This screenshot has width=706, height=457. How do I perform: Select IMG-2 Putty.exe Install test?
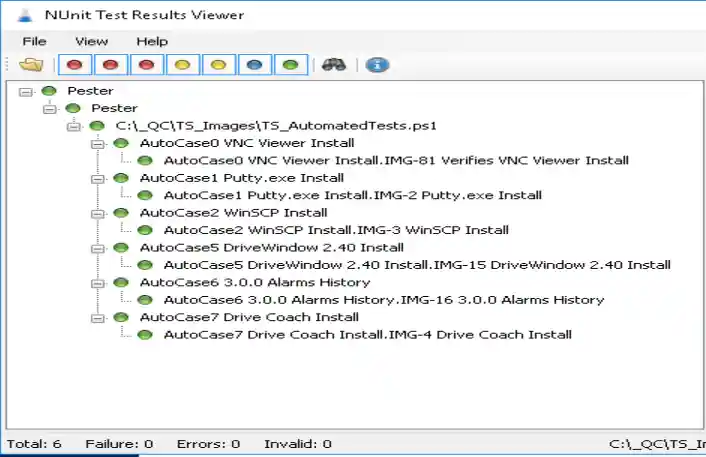pyautogui.click(x=353, y=195)
